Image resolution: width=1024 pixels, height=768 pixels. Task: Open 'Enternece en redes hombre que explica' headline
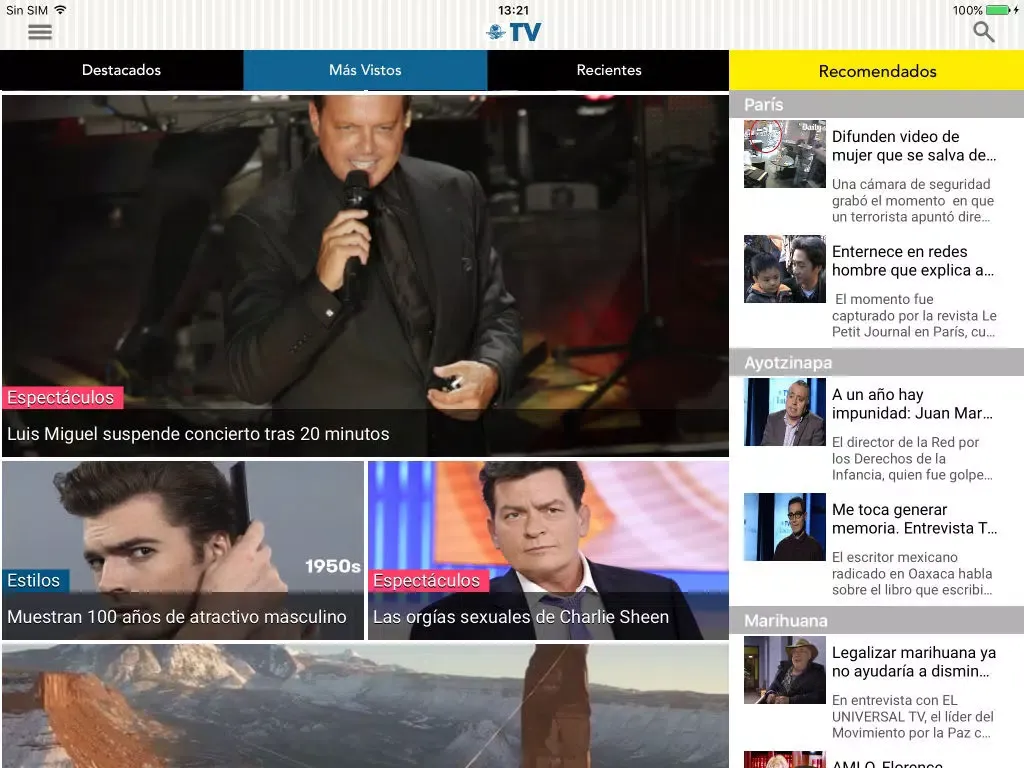(x=913, y=261)
